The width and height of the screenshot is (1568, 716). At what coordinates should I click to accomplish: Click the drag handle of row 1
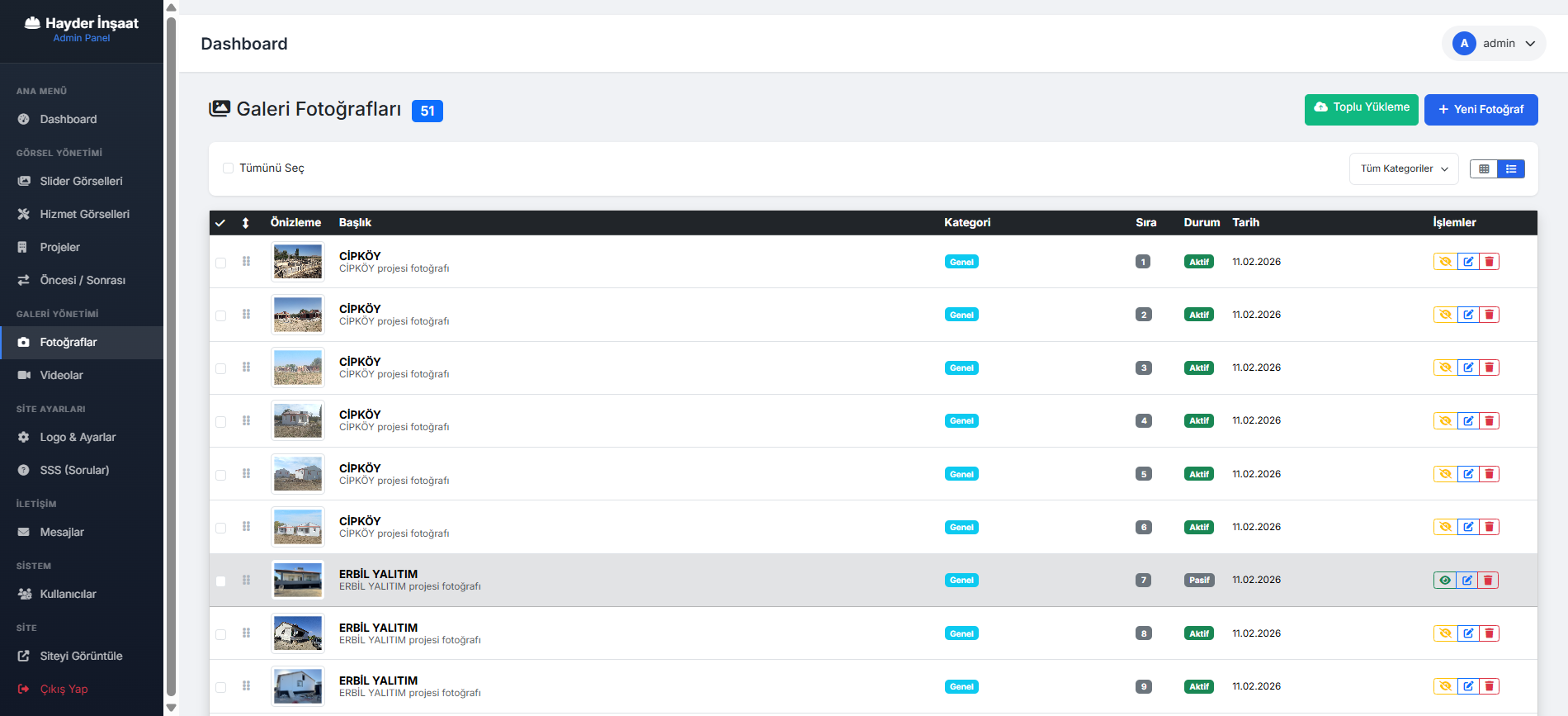[246, 262]
